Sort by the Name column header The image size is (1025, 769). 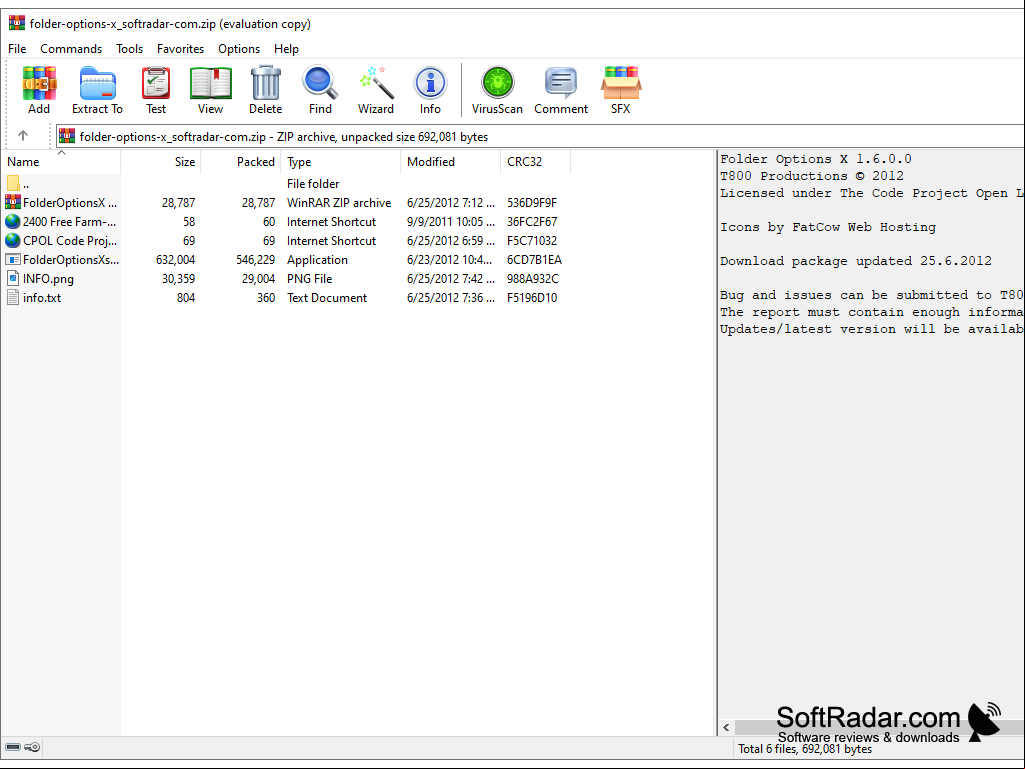[x=61, y=162]
